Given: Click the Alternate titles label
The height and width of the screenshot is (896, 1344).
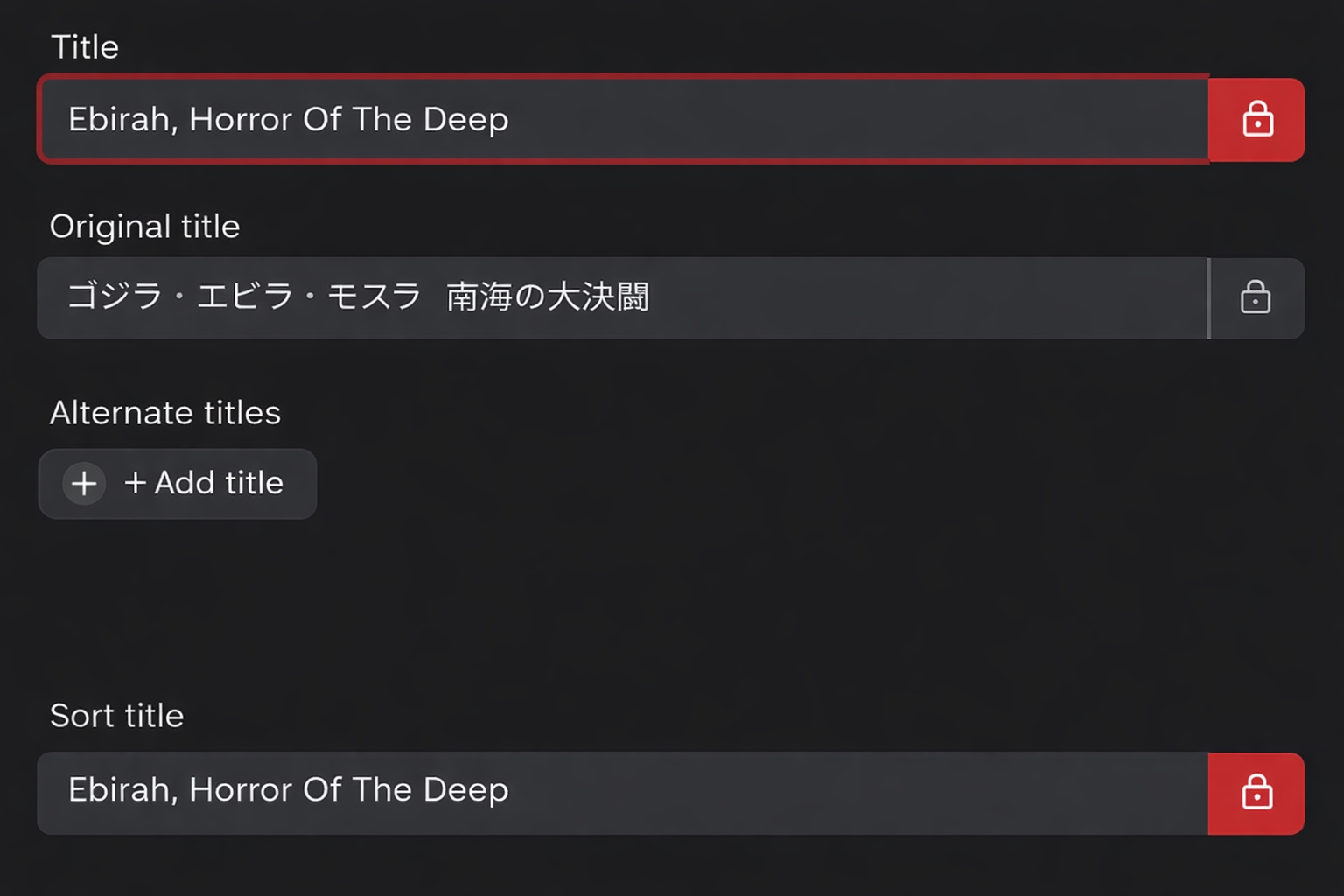Looking at the screenshot, I should tap(164, 413).
